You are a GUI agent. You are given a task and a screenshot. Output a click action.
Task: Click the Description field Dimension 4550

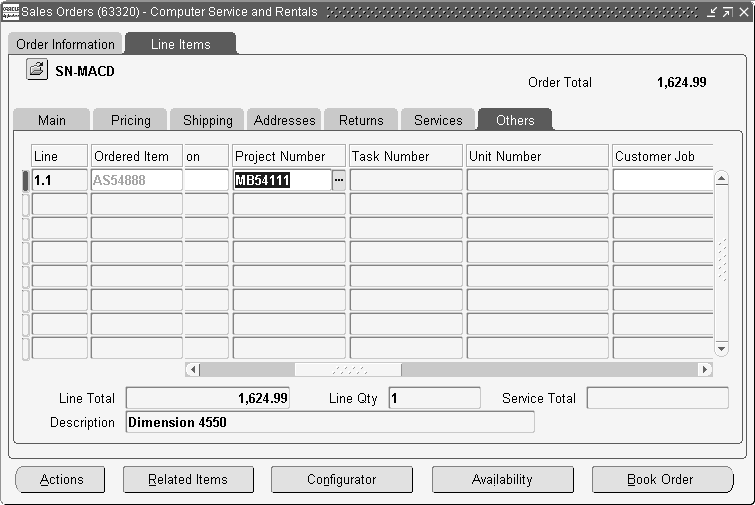tap(330, 422)
